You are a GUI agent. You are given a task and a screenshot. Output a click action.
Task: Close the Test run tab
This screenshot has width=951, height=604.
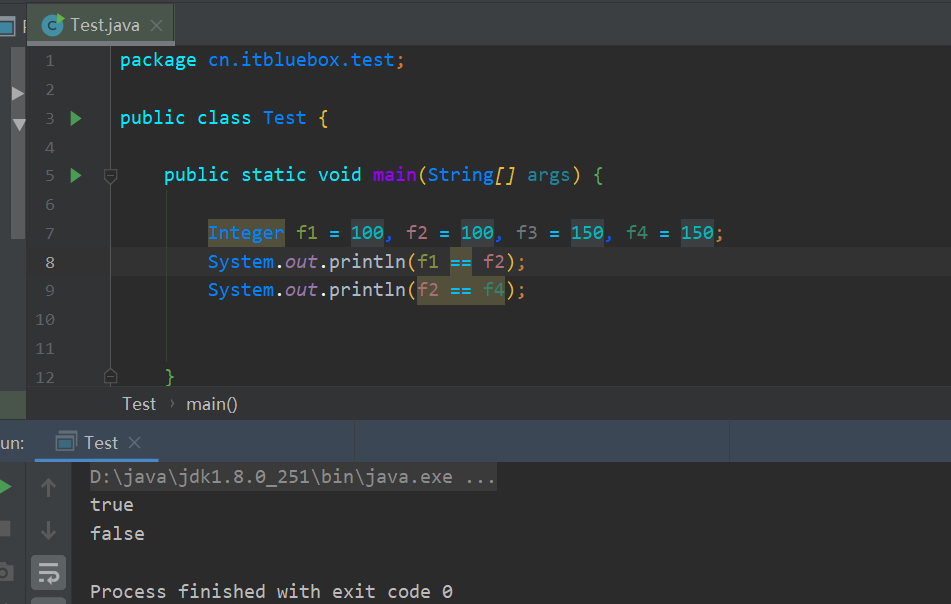135,443
